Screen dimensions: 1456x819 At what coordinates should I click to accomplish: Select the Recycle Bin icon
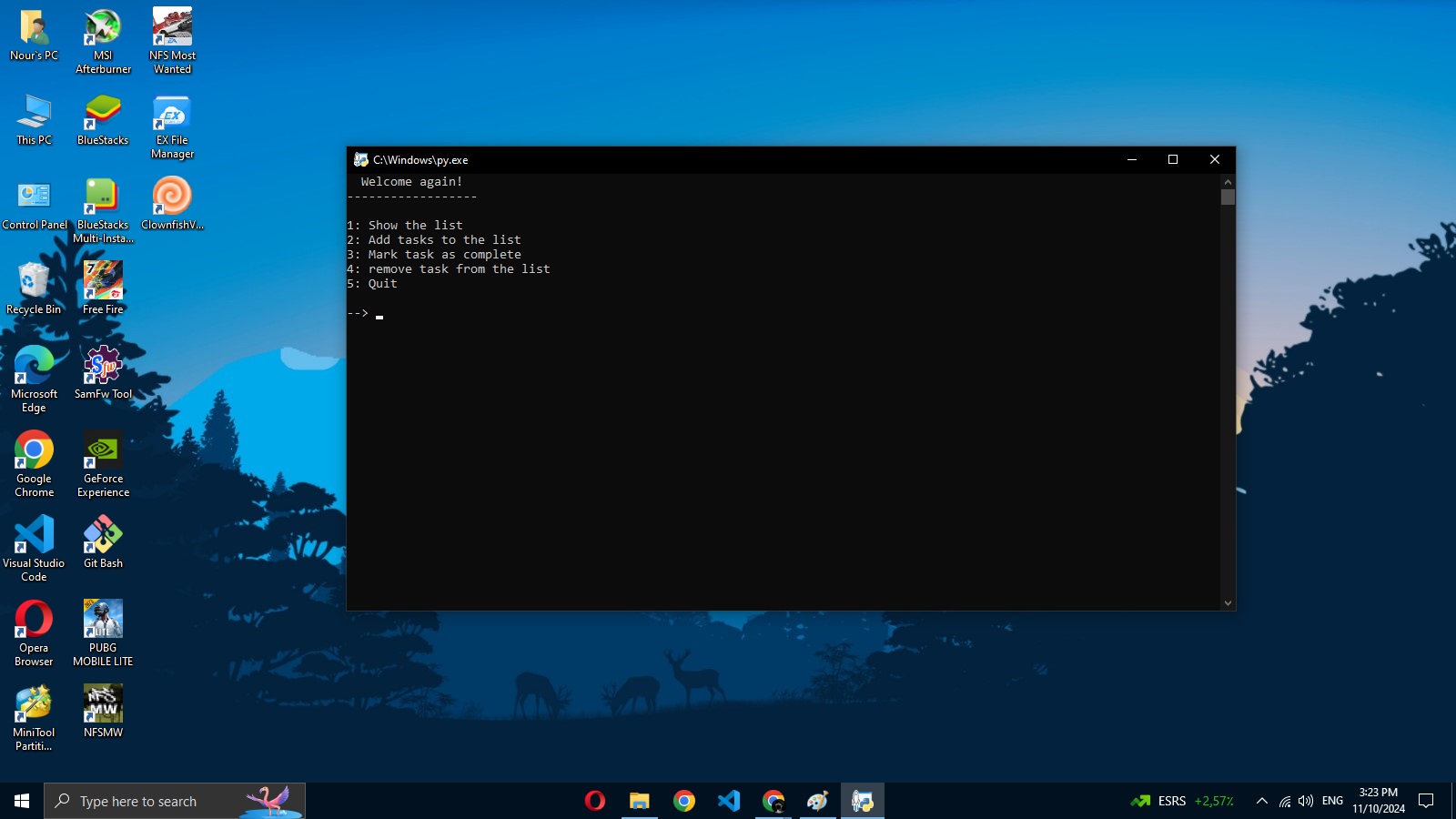click(34, 289)
